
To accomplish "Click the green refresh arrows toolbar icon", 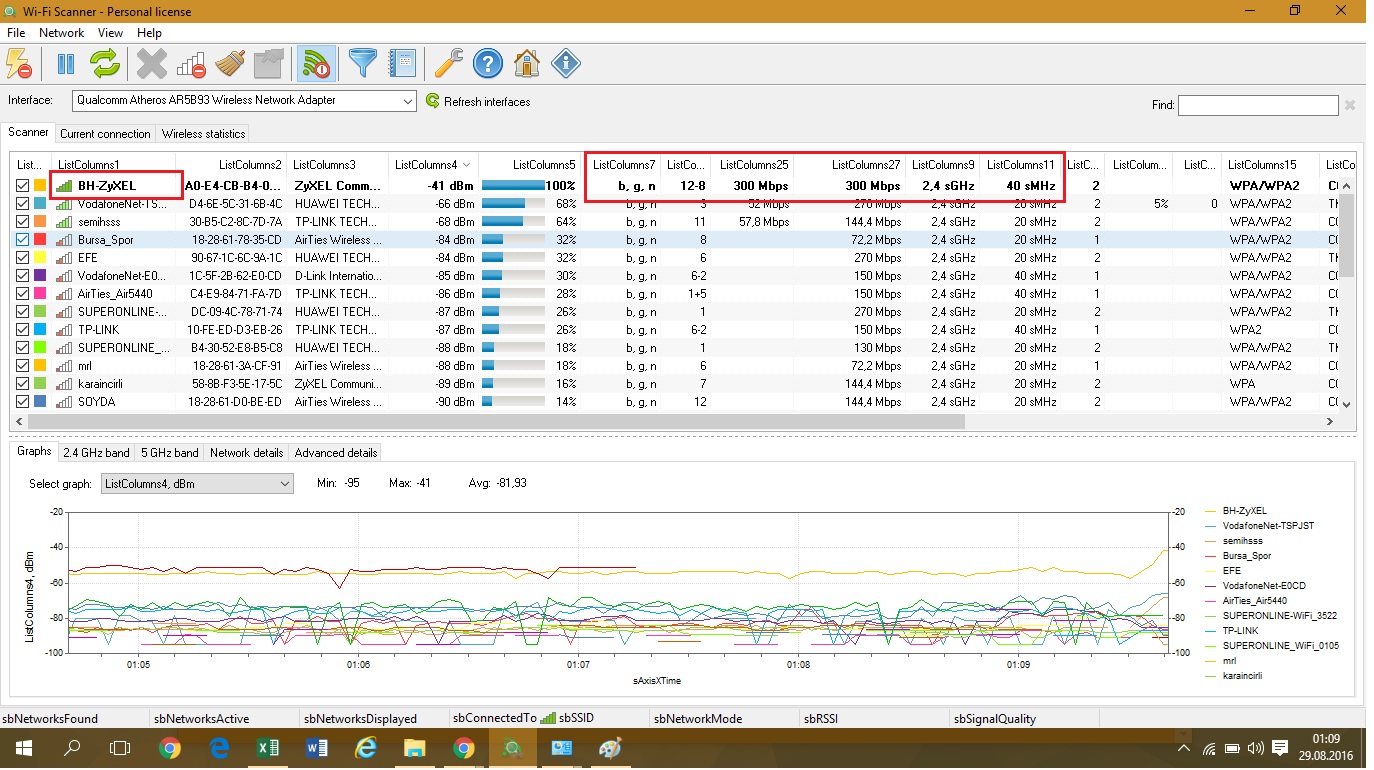I will click(104, 64).
